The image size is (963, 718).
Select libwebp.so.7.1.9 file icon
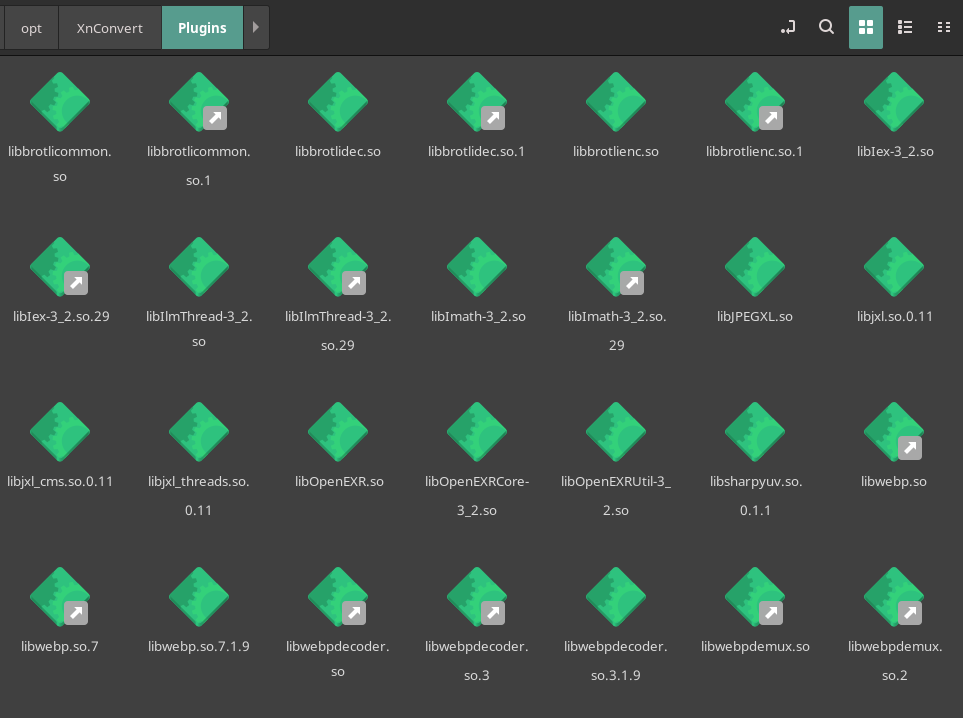[x=198, y=597]
